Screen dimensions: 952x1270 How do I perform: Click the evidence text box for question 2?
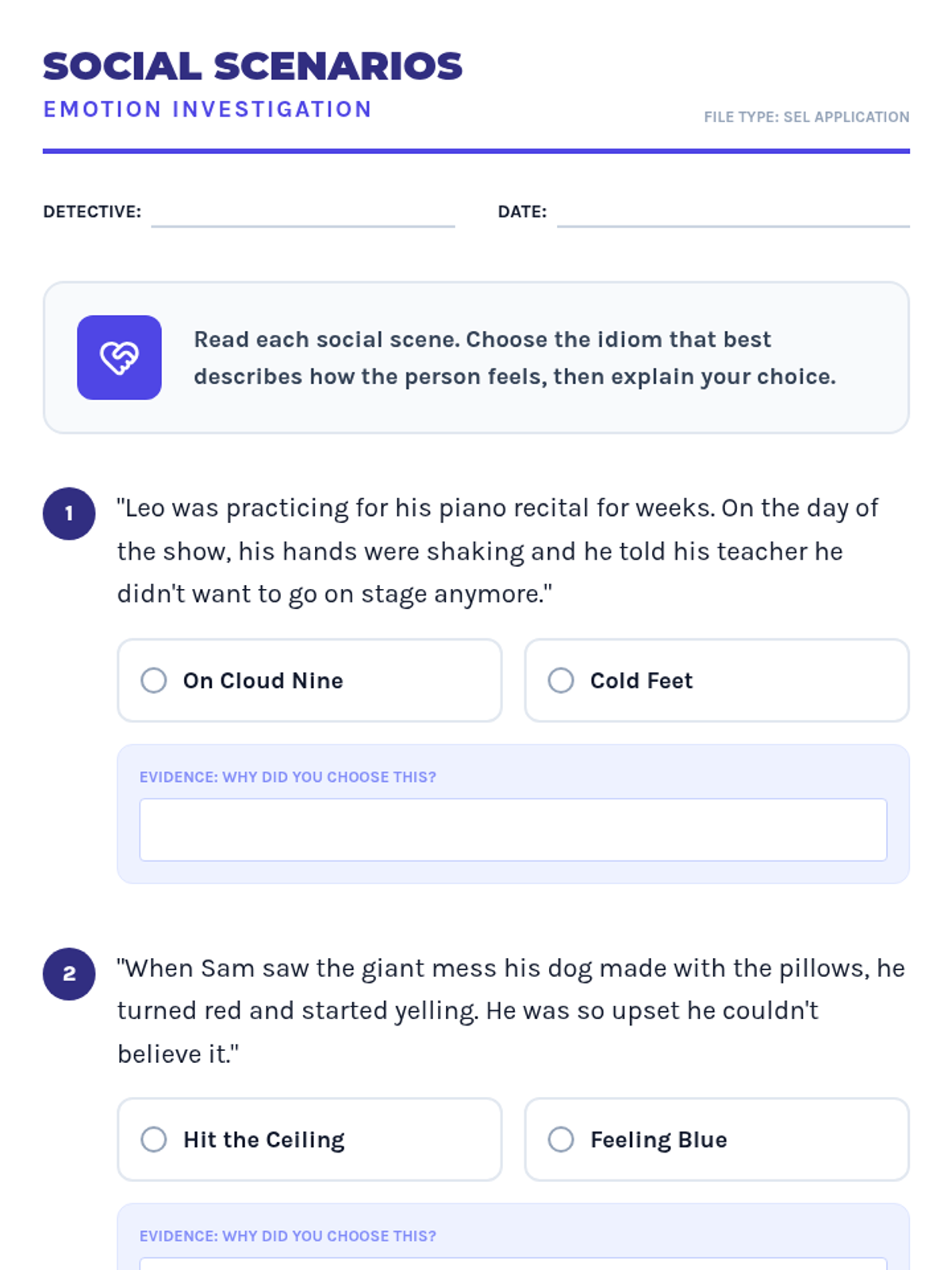pyautogui.click(x=512, y=1264)
